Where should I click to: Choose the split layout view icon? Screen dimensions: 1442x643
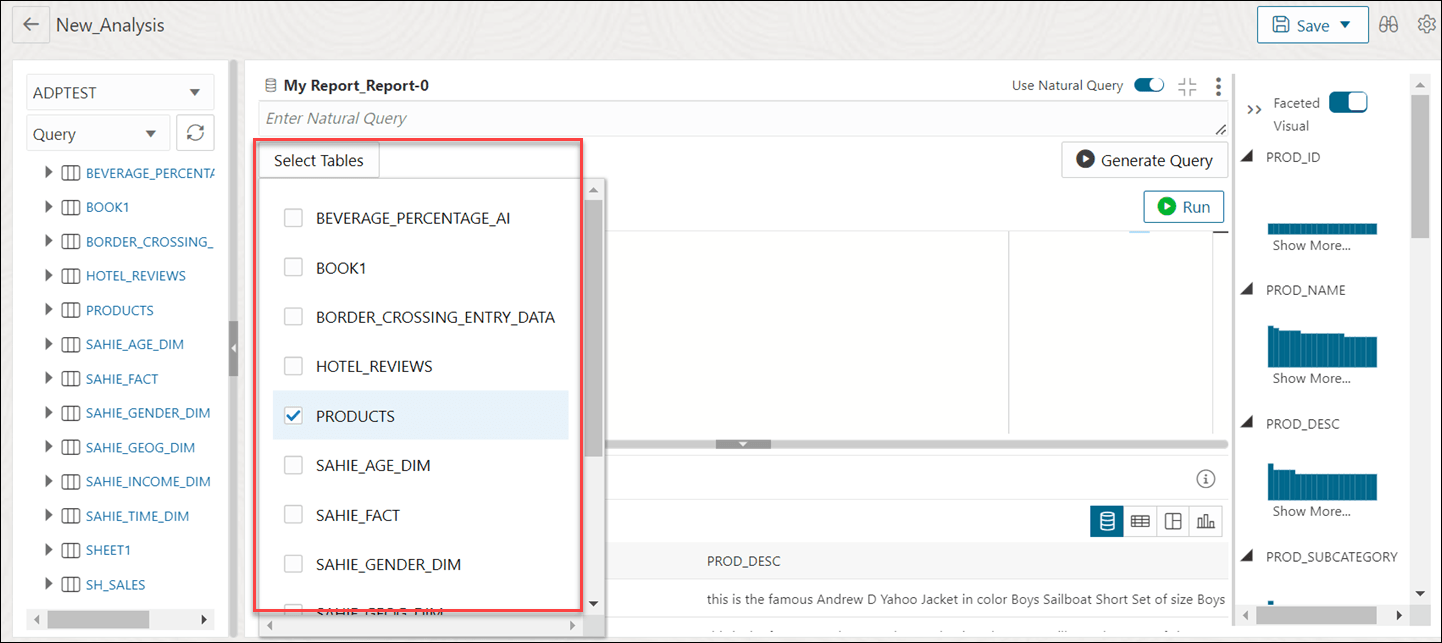coord(1172,521)
